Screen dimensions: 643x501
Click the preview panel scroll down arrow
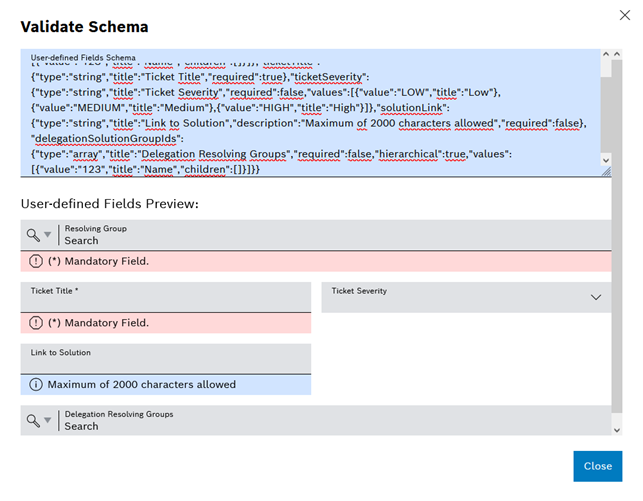coord(616,430)
